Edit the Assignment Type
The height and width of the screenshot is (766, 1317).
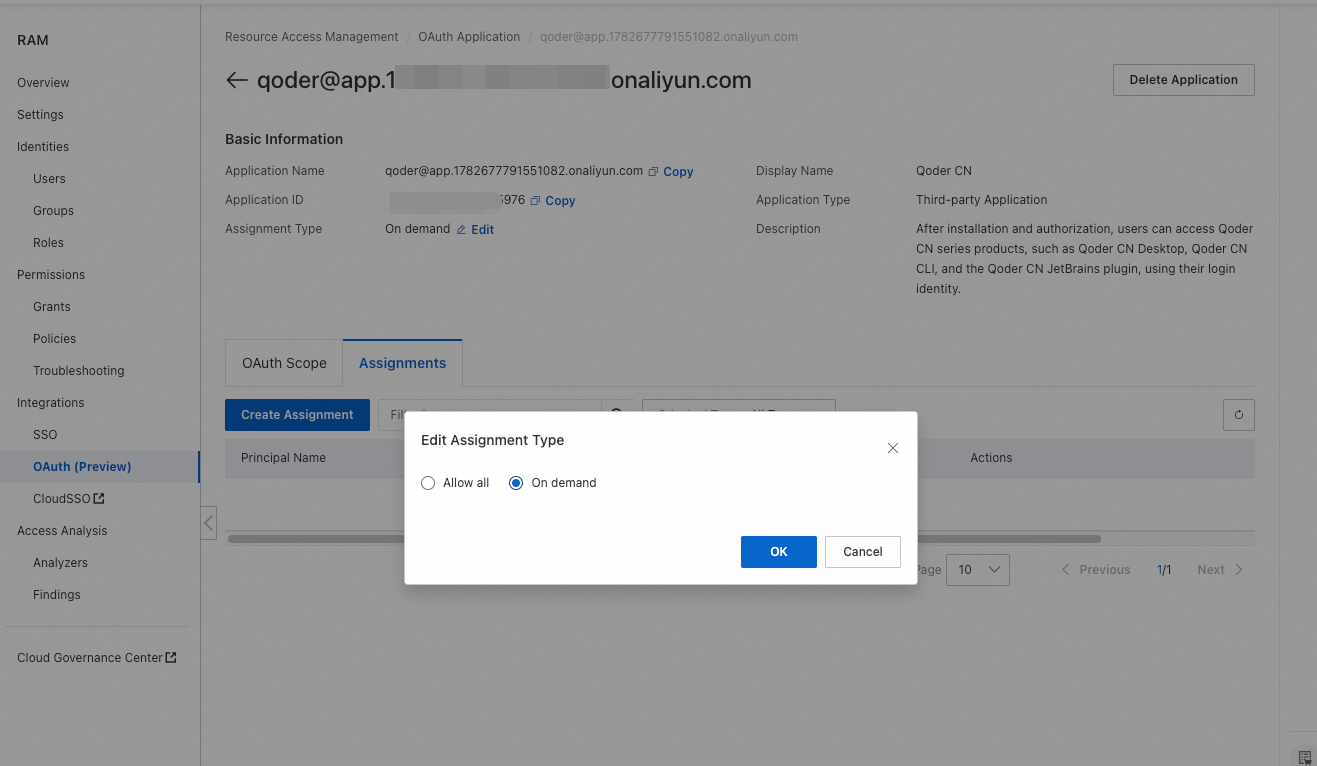475,230
